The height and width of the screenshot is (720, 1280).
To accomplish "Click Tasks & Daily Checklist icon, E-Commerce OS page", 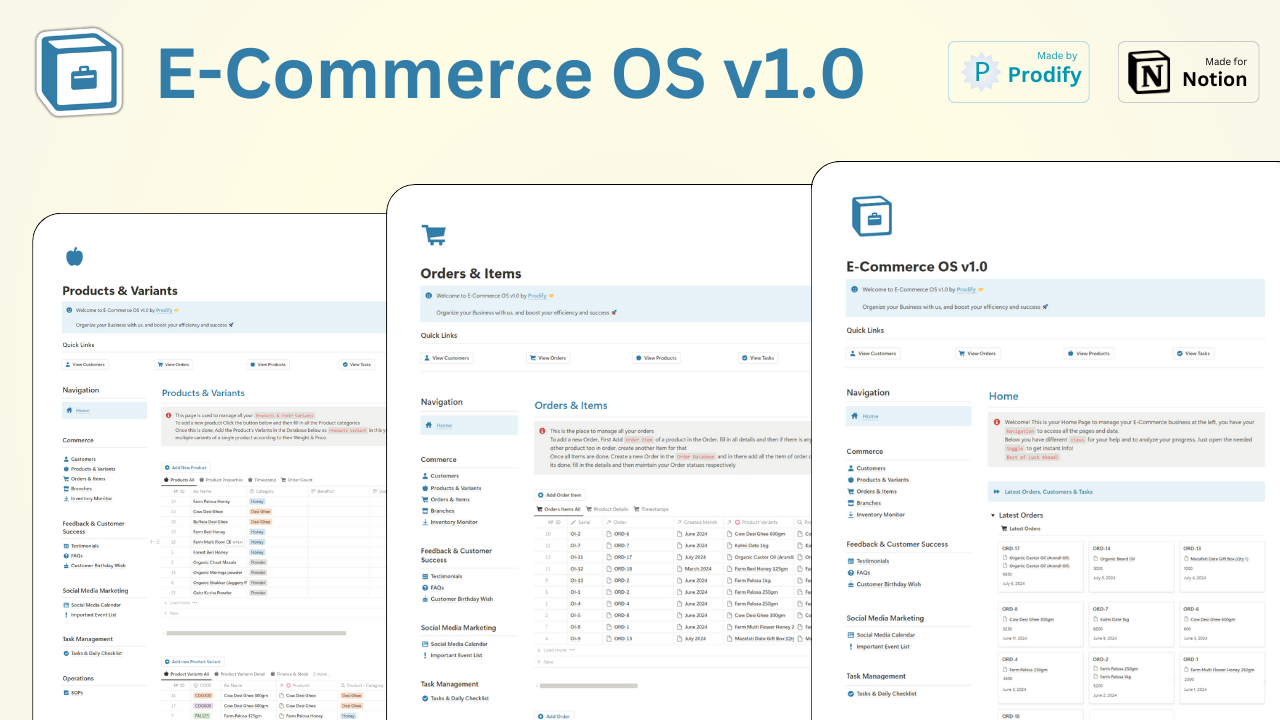I will pyautogui.click(x=851, y=693).
